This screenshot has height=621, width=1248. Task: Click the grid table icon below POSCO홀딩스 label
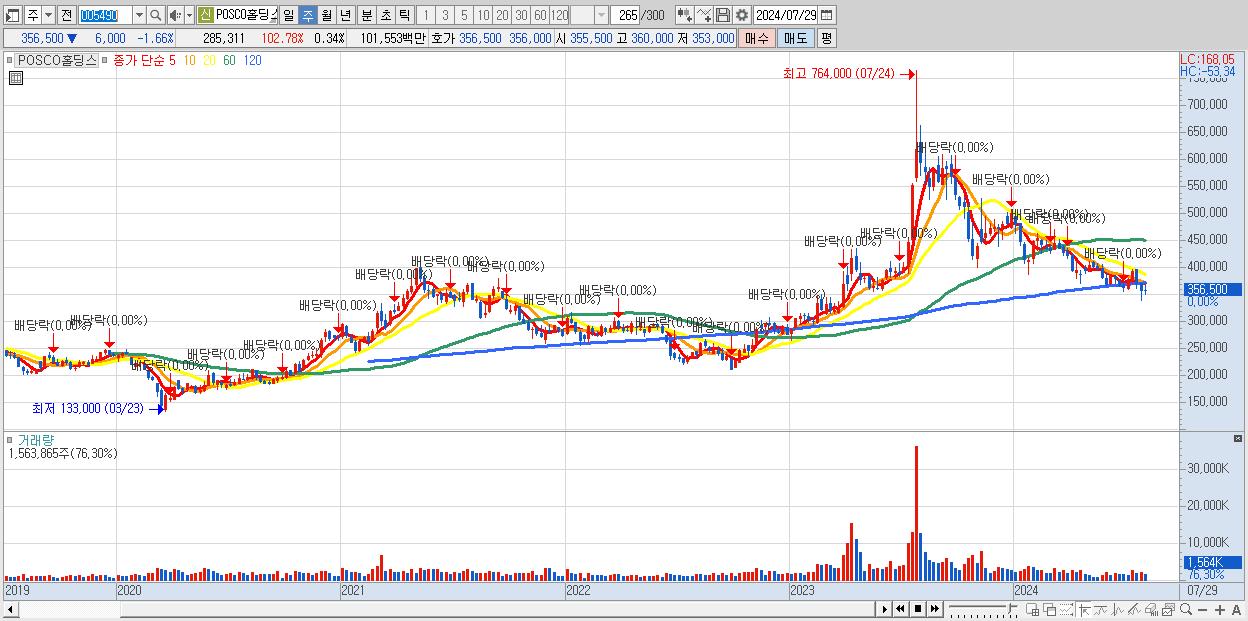coord(16,78)
